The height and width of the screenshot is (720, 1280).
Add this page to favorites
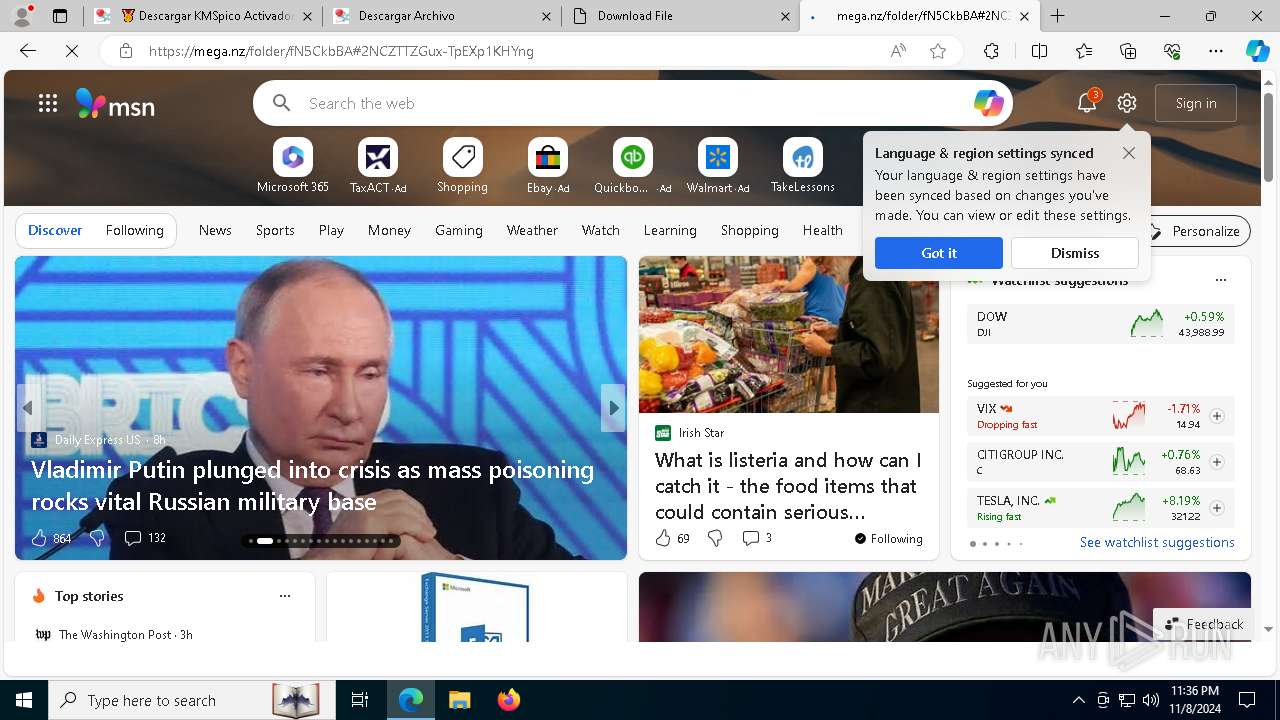coord(938,51)
